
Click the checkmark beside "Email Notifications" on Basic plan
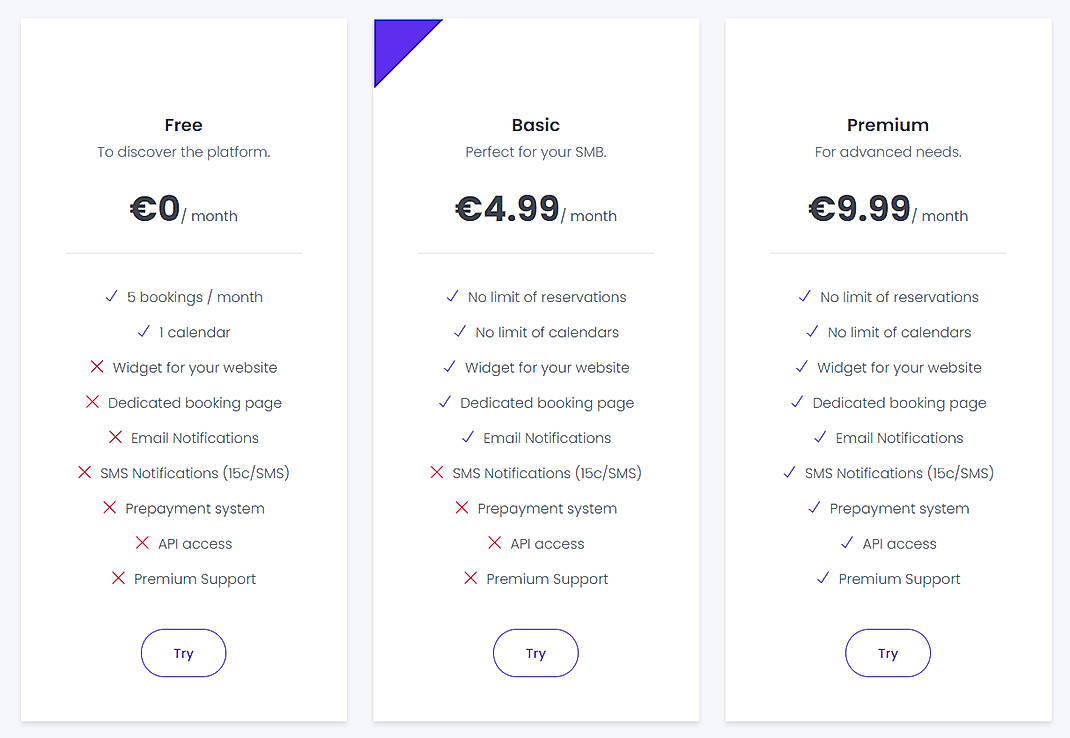(468, 437)
